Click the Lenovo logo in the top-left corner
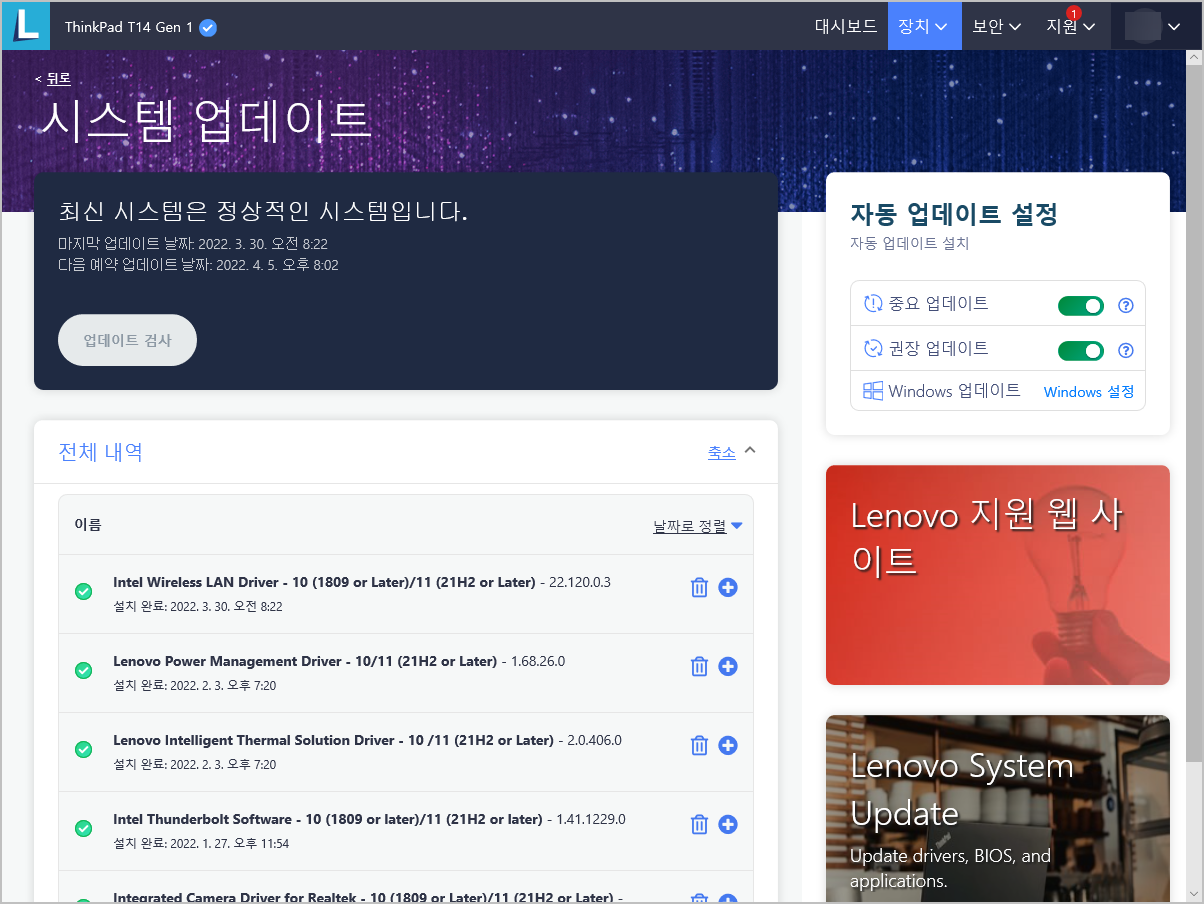 click(25, 25)
